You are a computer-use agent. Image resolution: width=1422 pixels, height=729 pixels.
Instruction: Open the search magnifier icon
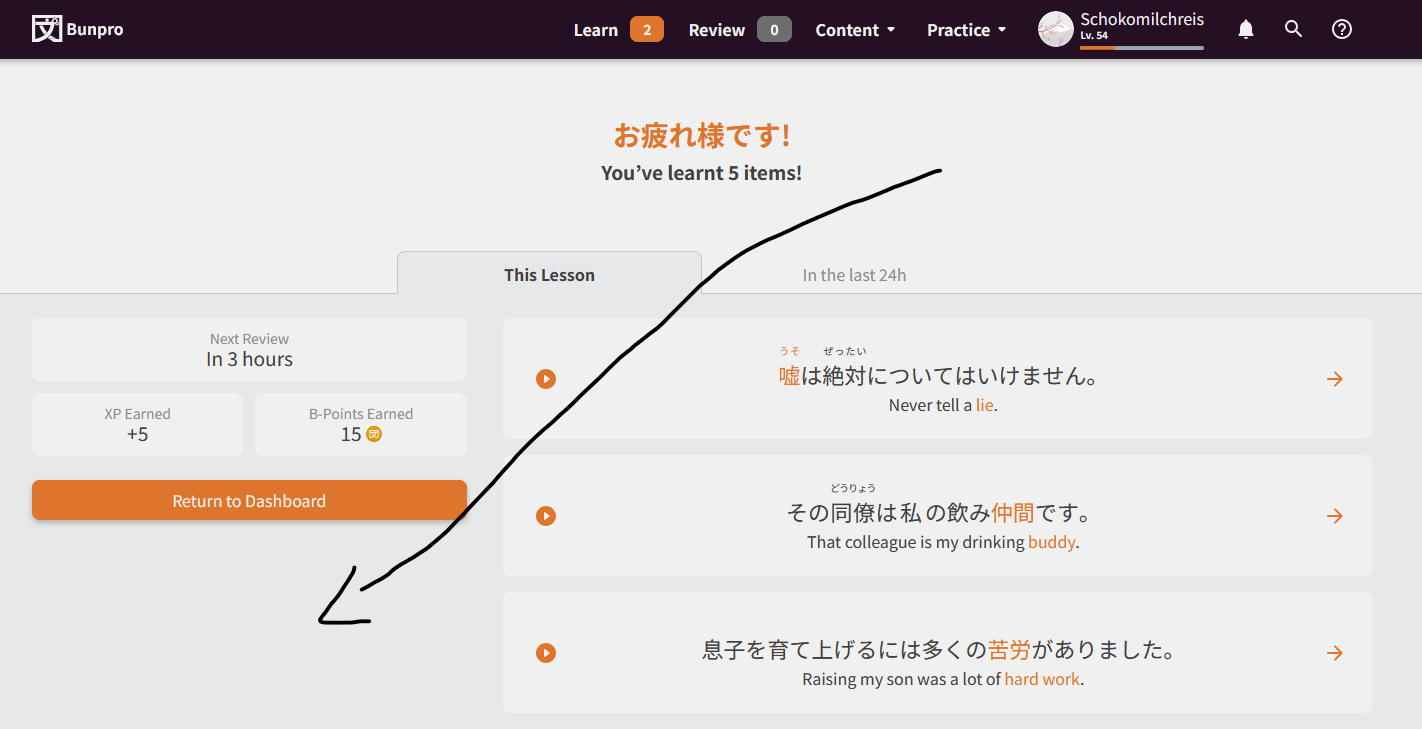point(1293,30)
